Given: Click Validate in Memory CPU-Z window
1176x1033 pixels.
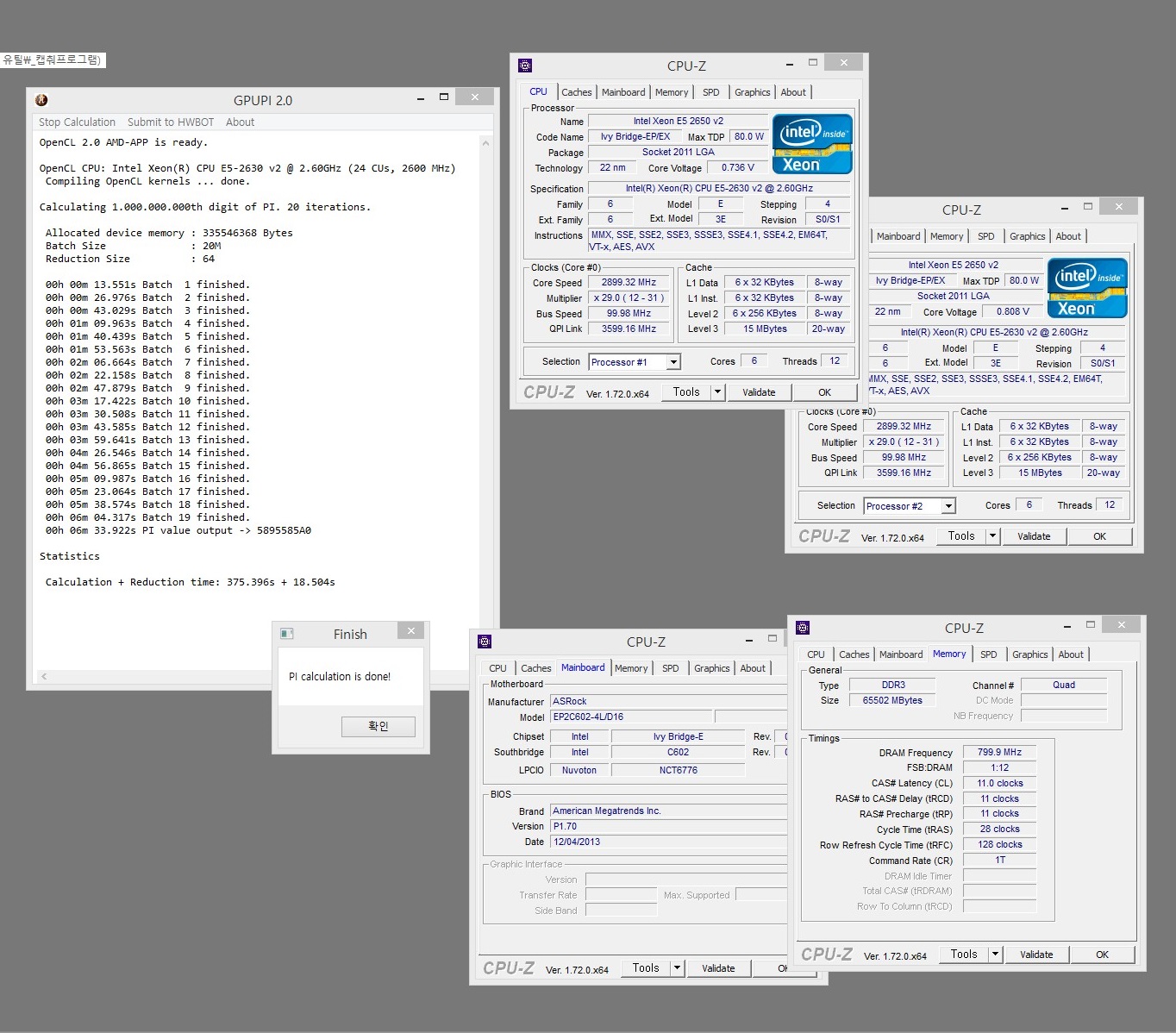Looking at the screenshot, I should tap(1036, 954).
